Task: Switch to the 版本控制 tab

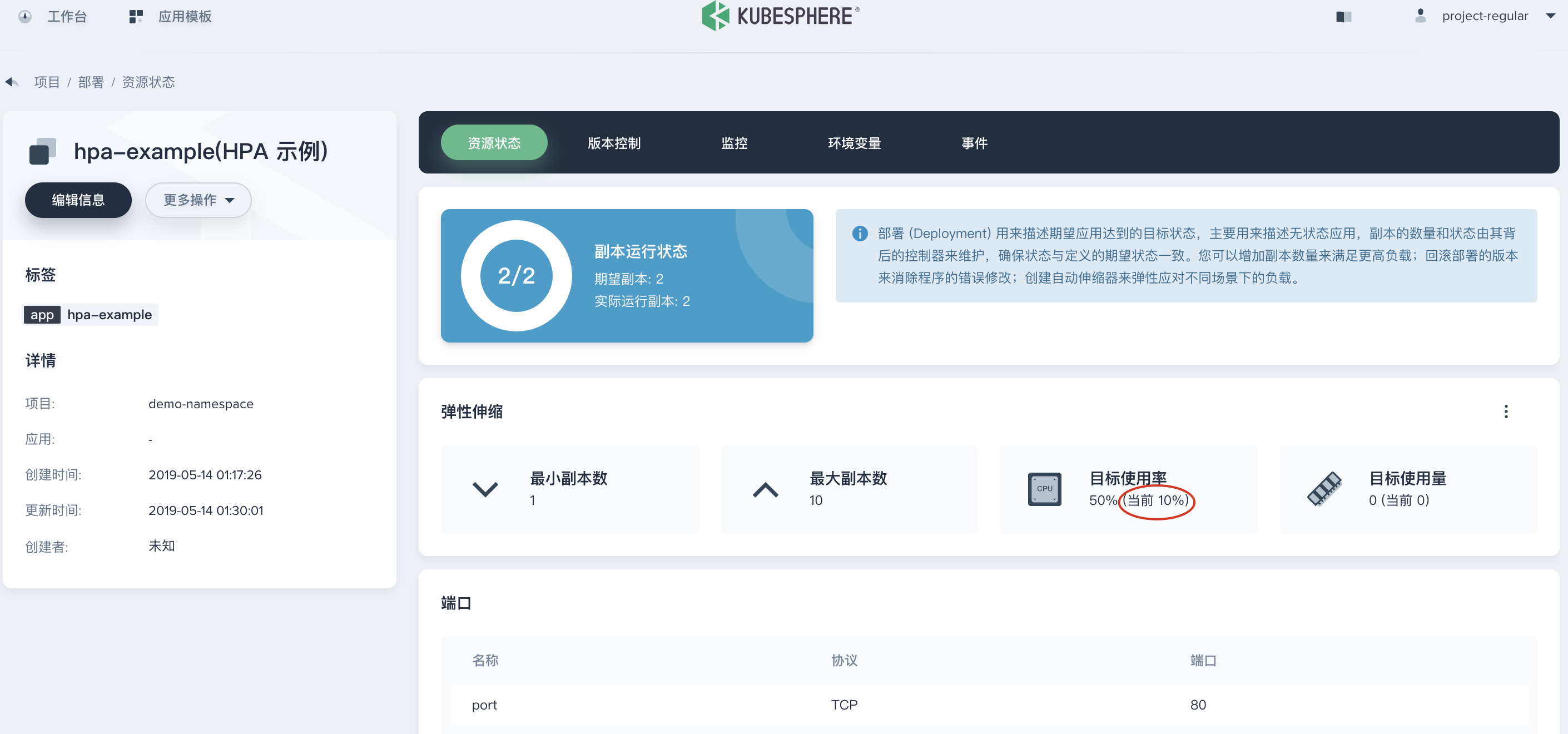Action: tap(613, 143)
